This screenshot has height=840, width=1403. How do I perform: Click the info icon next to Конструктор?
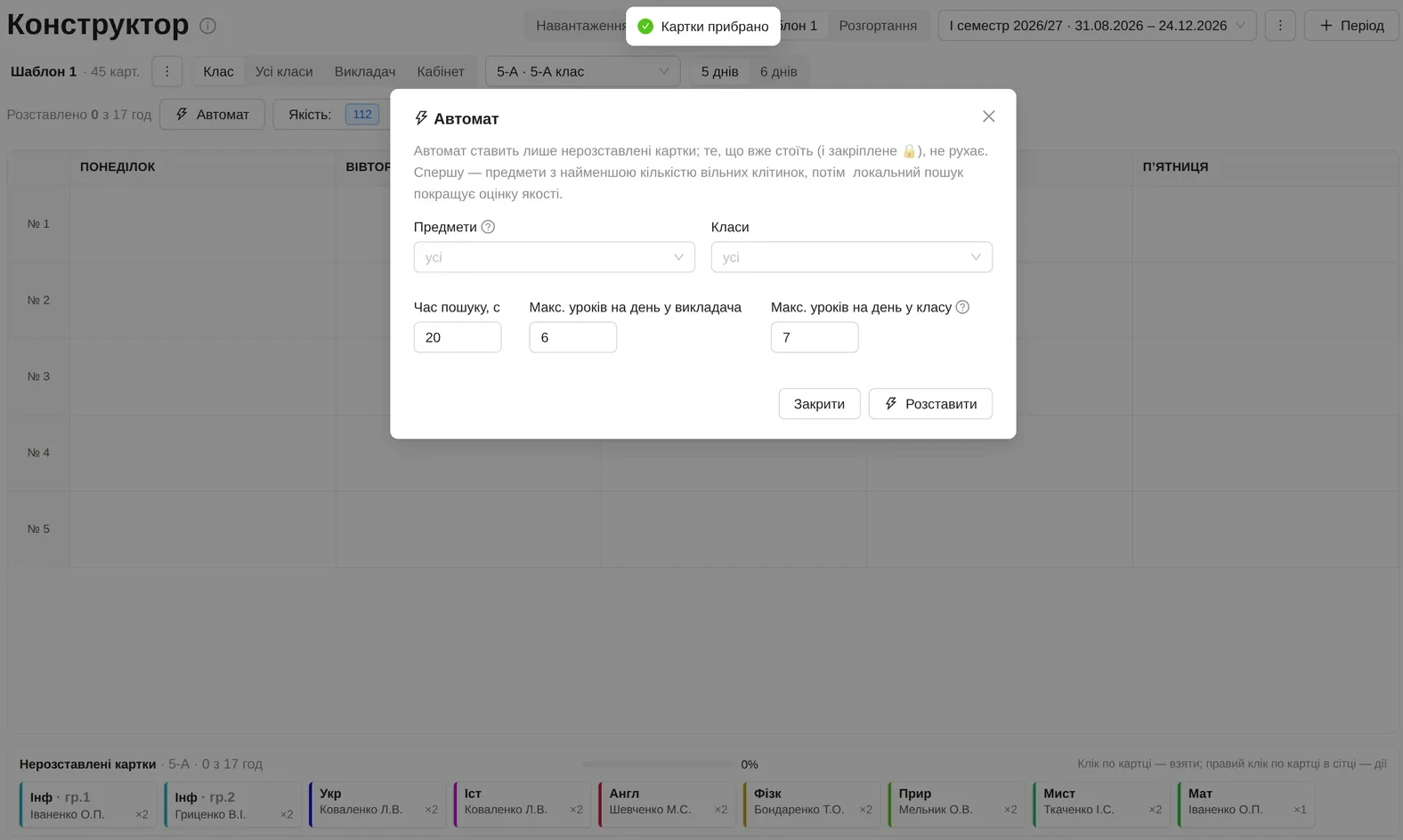[x=207, y=26]
